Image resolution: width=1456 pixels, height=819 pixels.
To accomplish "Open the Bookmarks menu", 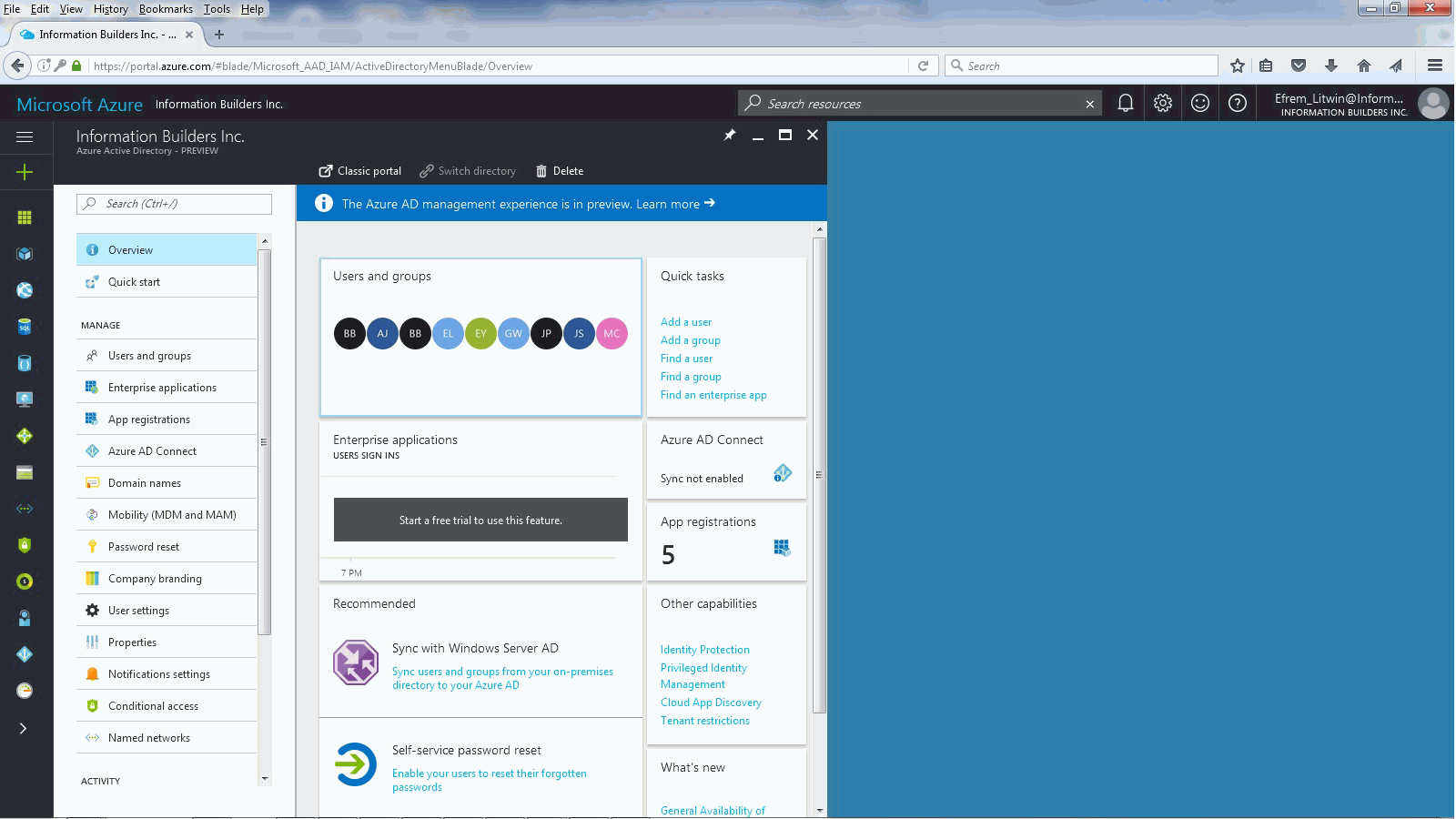I will (166, 9).
